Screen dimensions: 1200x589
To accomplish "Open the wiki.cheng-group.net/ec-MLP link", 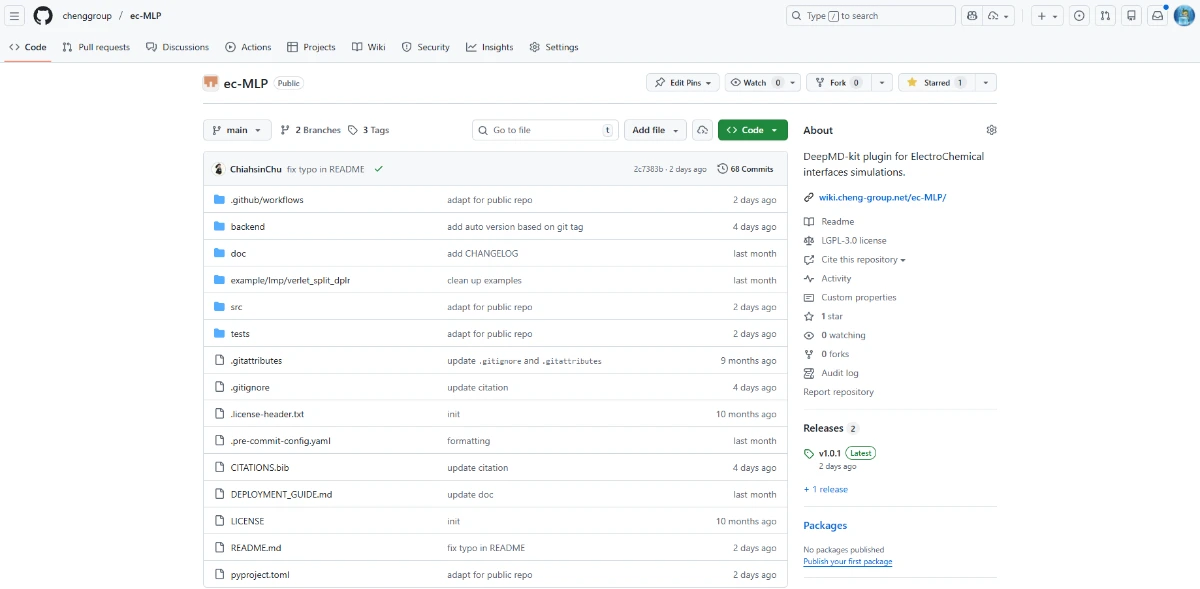I will pyautogui.click(x=882, y=197).
